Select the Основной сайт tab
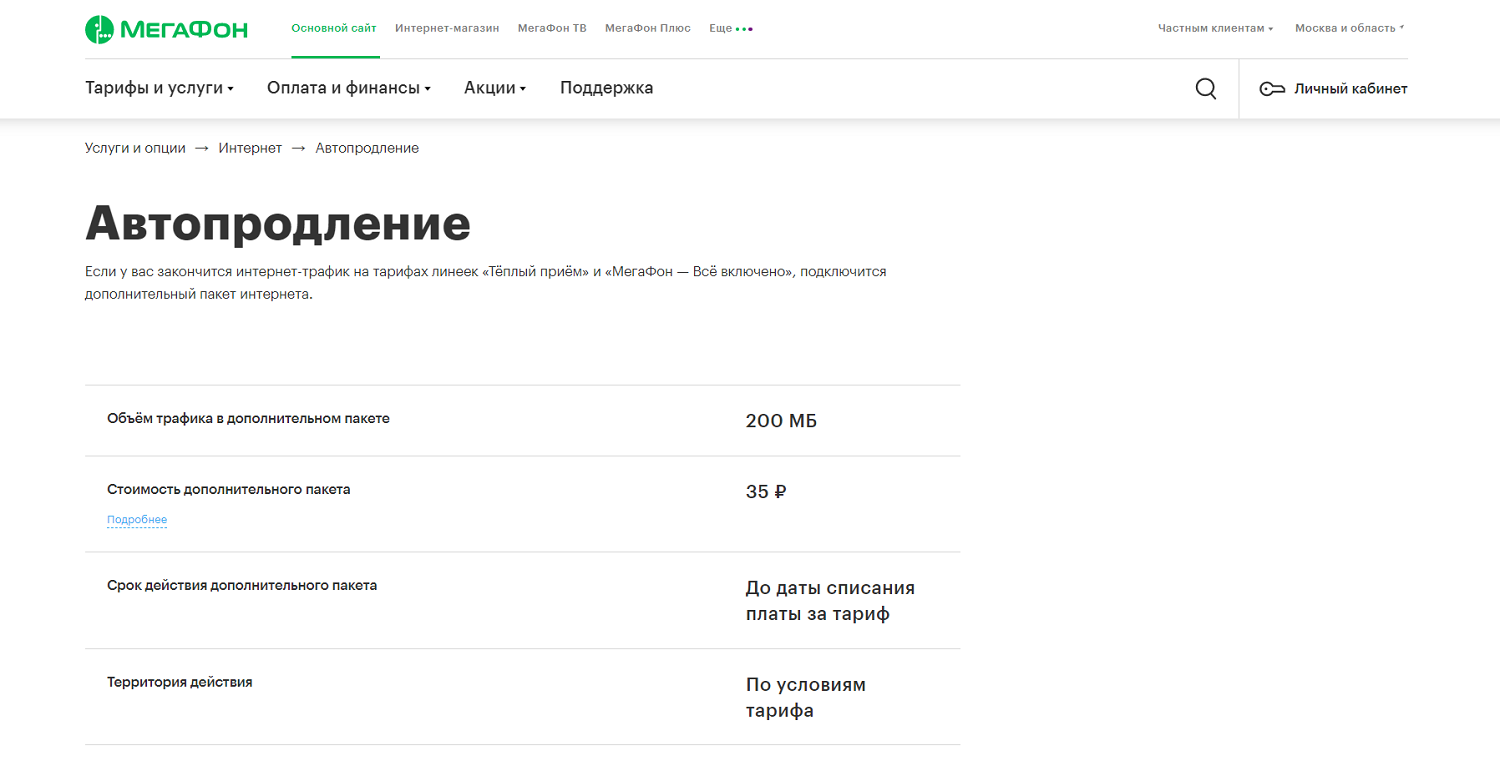The image size is (1500, 761). (x=334, y=28)
